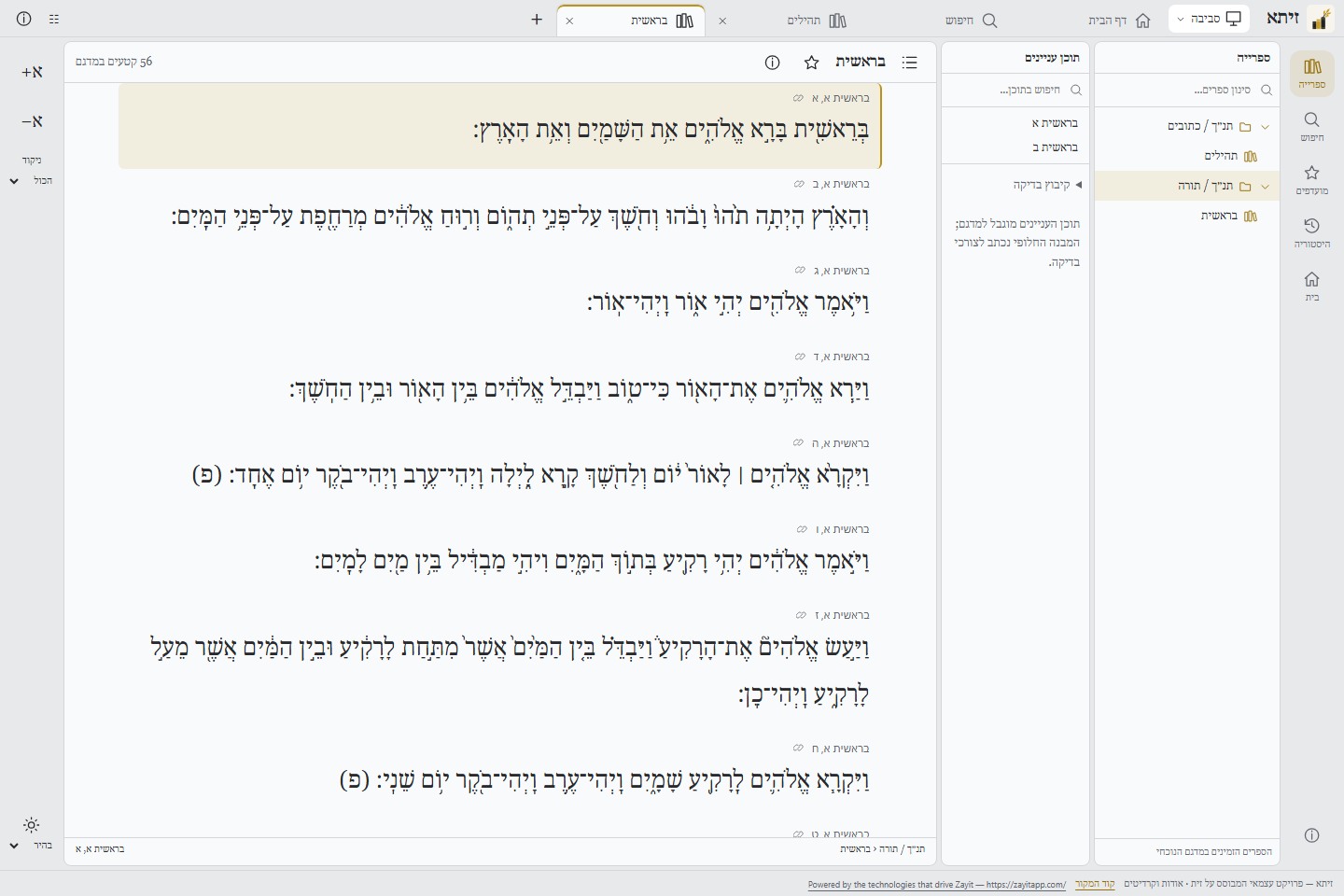Screen dimensions: 1344x896
Task: Close the תהילים tab
Action: (722, 21)
